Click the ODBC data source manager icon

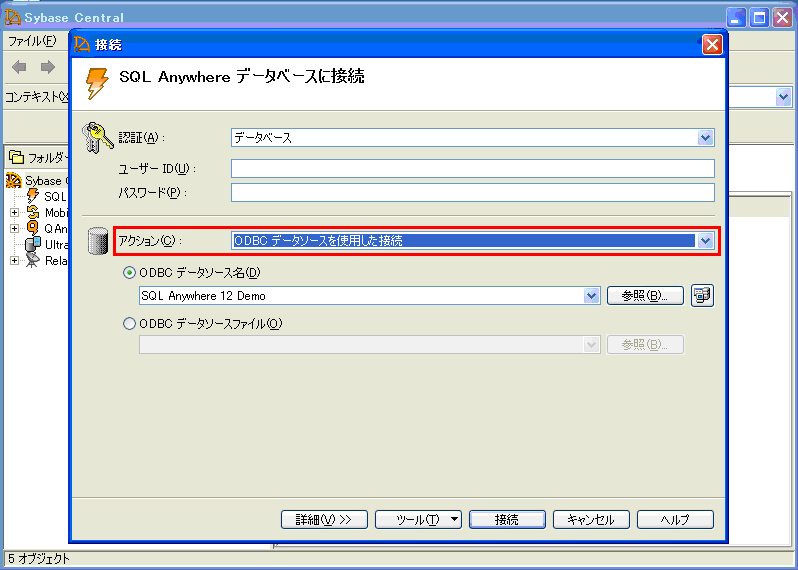[x=702, y=295]
